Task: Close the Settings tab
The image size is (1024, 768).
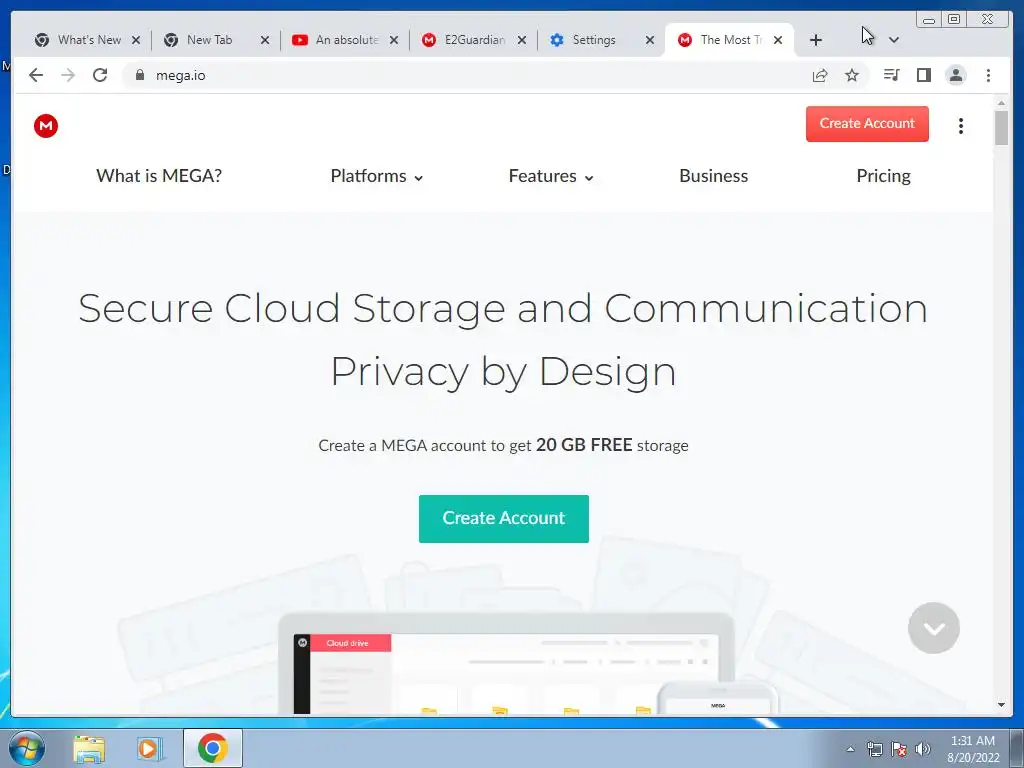Action: click(x=650, y=40)
